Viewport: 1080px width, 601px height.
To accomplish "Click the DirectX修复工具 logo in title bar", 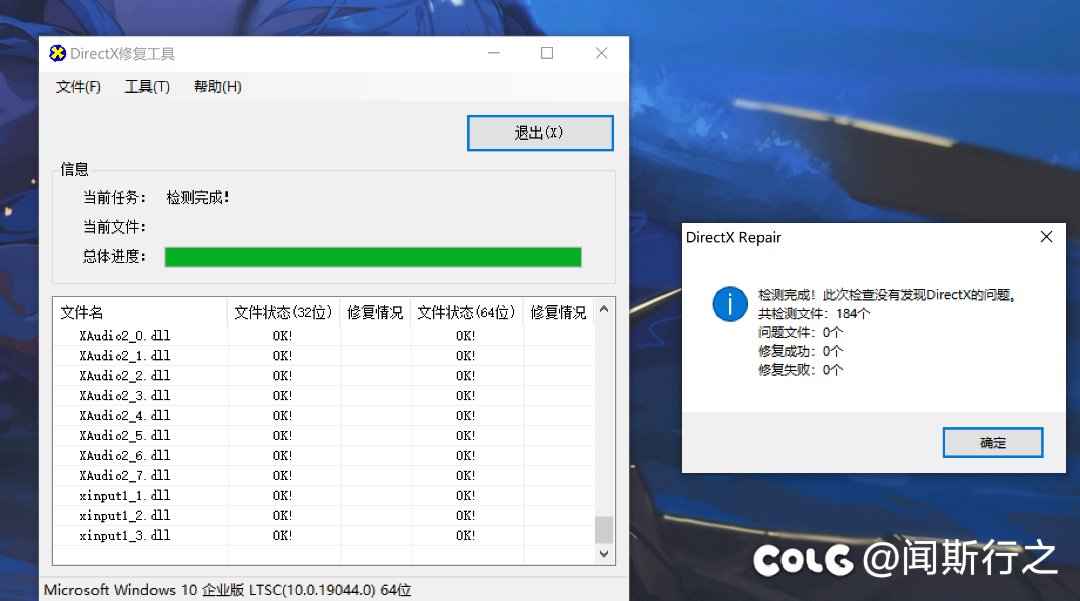I will click(57, 53).
